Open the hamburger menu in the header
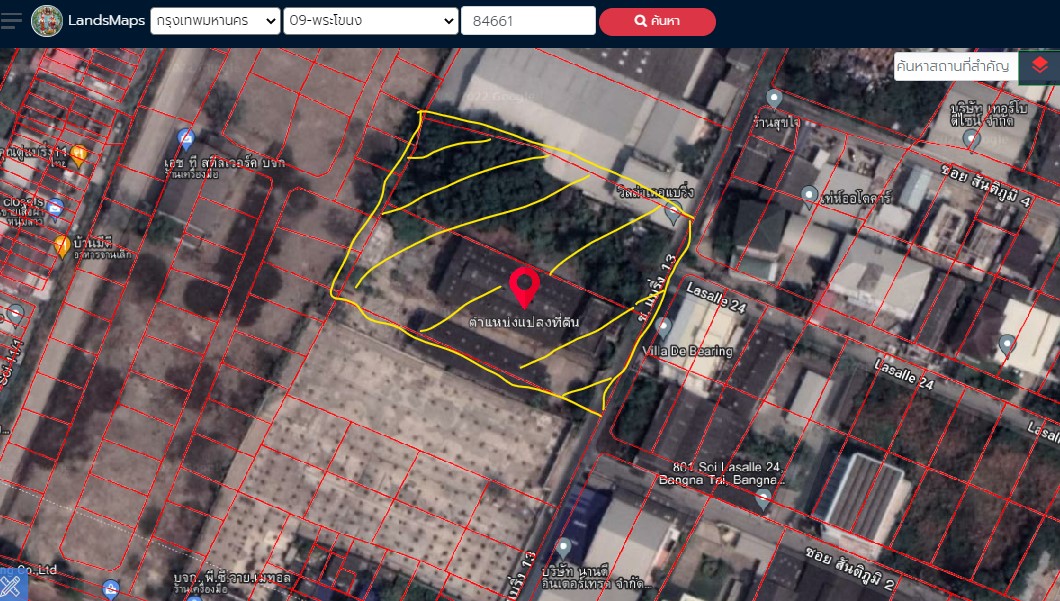 point(10,20)
